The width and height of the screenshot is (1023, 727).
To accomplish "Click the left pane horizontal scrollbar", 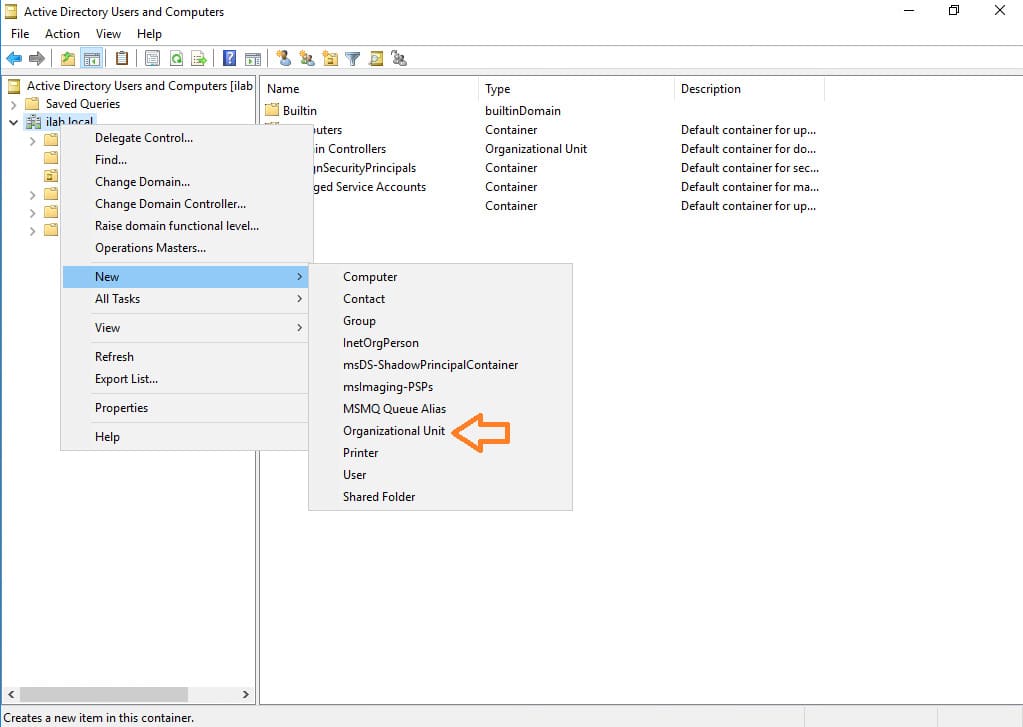I will [100, 694].
